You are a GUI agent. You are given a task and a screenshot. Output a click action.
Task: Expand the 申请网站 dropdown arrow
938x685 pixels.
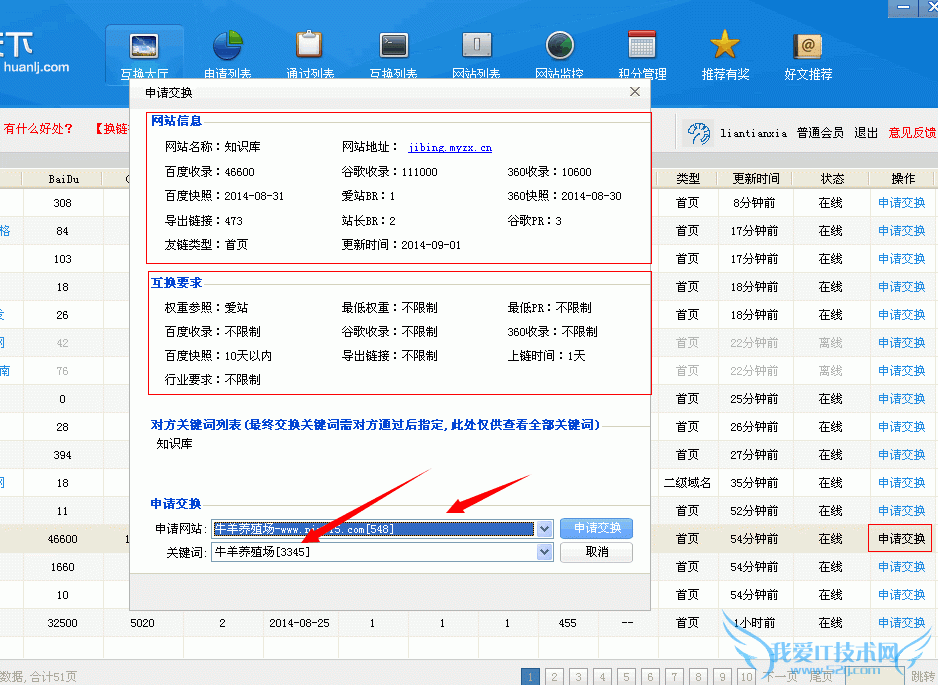(544, 528)
